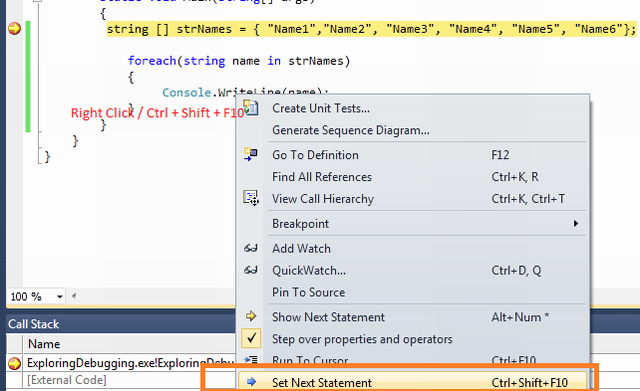
Task: Expand the Breakpoint submenu arrow
Action: point(576,223)
